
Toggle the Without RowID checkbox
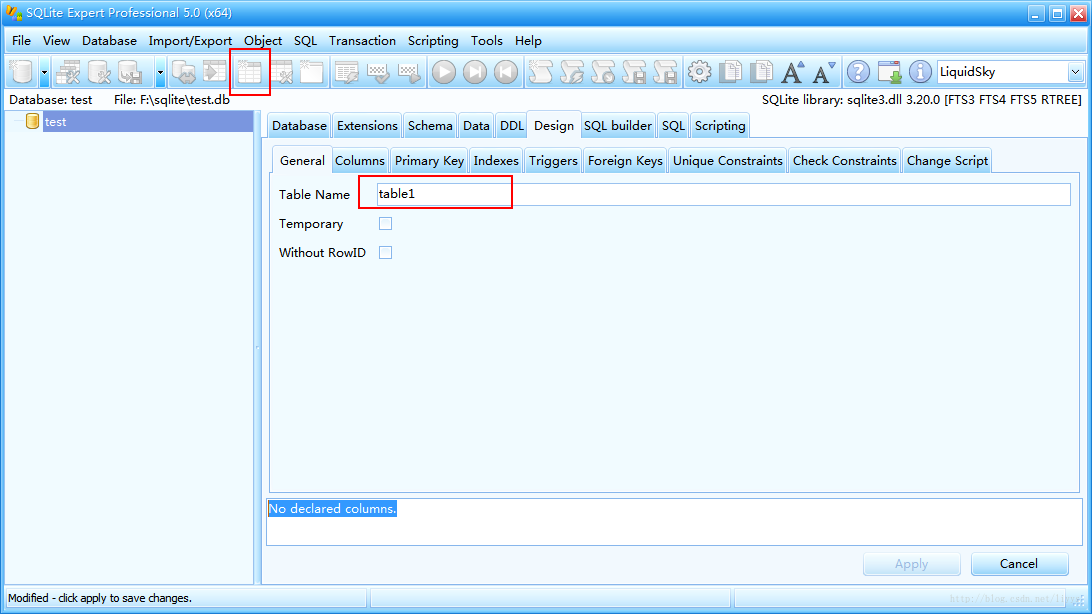point(385,253)
